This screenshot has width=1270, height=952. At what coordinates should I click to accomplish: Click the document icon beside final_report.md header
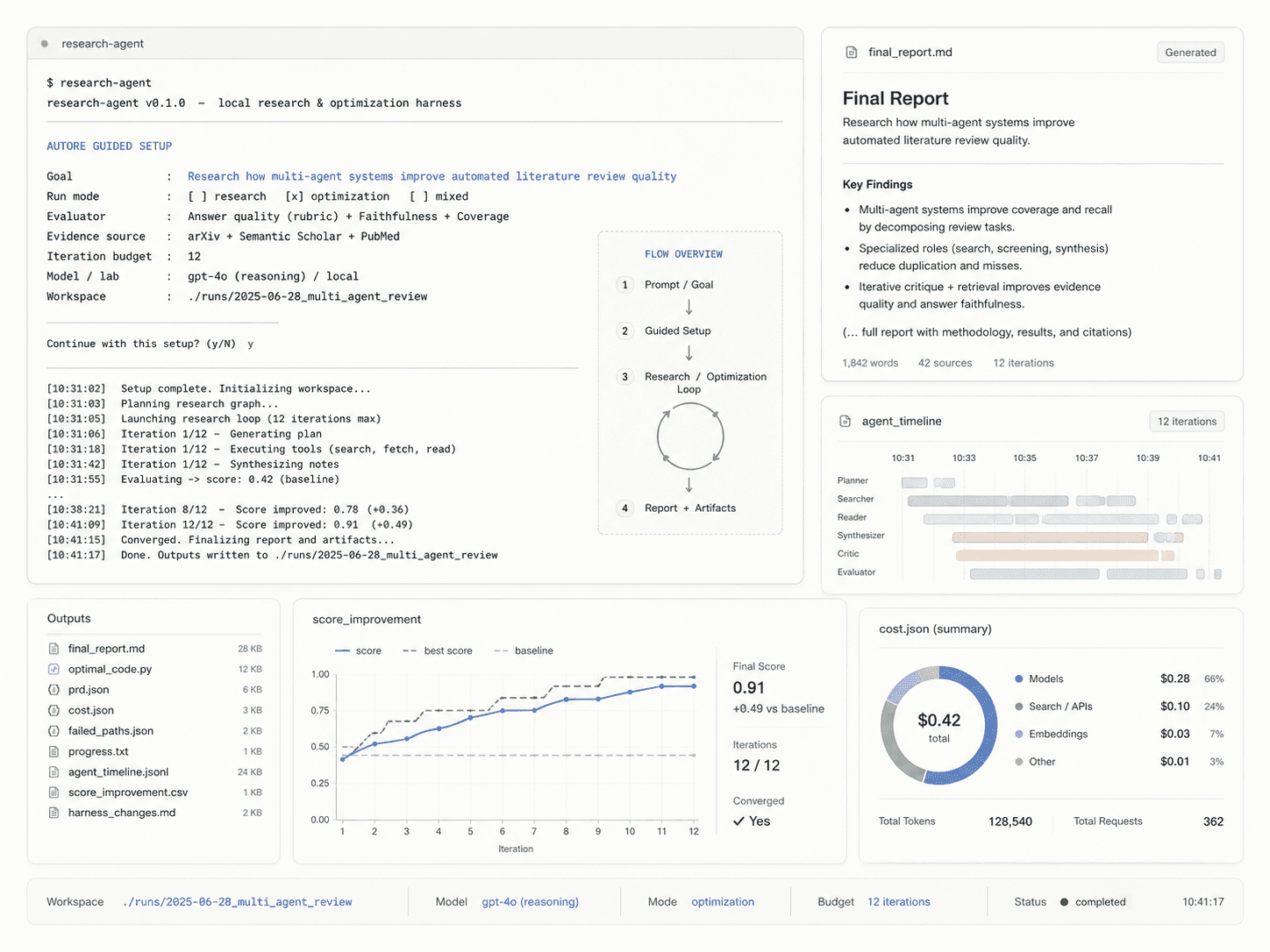(851, 53)
